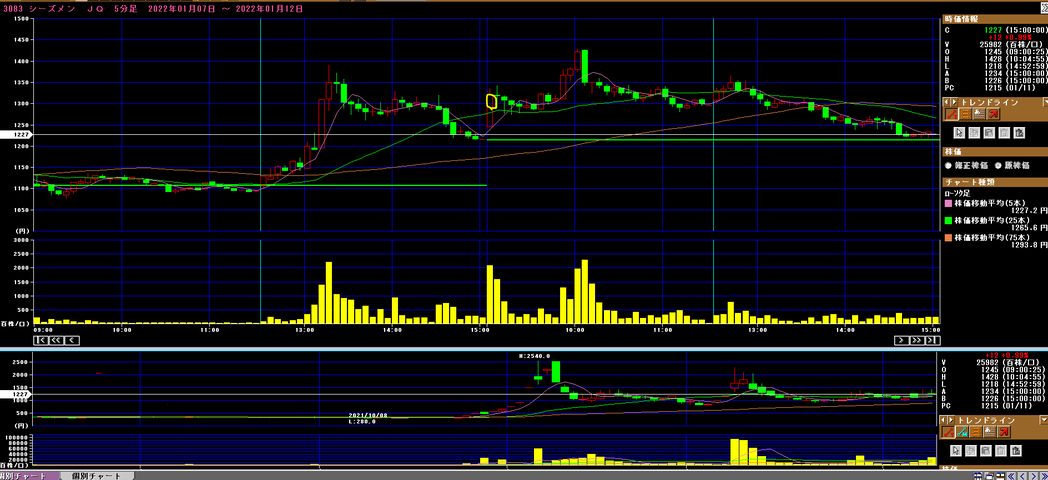Click paste clipboard icon in upper panel
Image resolution: width=1048 pixels, height=480 pixels.
1019,132
